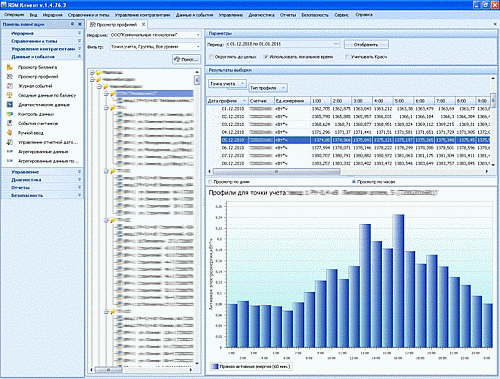The height and width of the screenshot is (379, 500).
Task: Click the Контроль данных icon
Action: point(10,114)
